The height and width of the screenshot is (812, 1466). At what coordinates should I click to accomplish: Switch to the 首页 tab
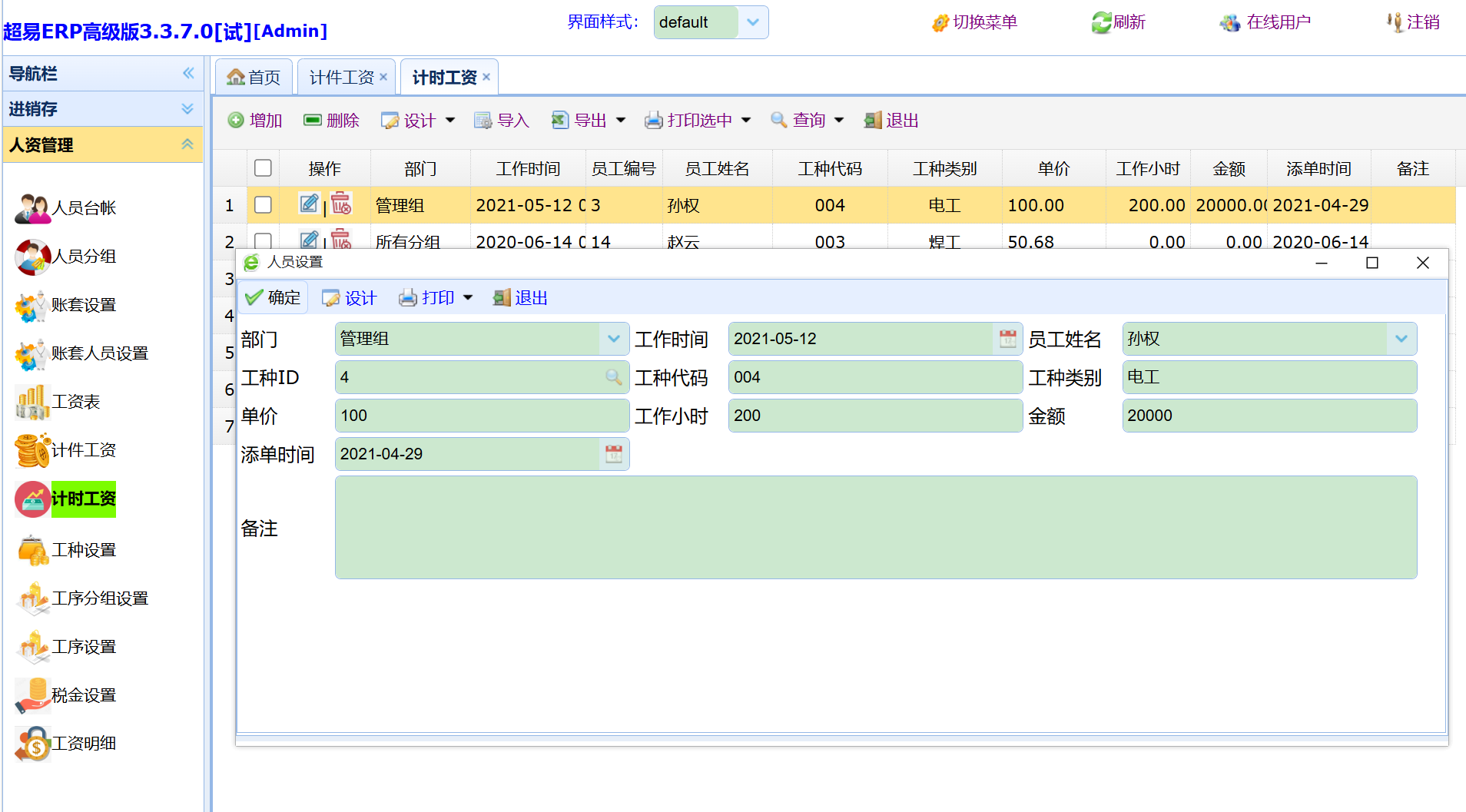pos(254,78)
